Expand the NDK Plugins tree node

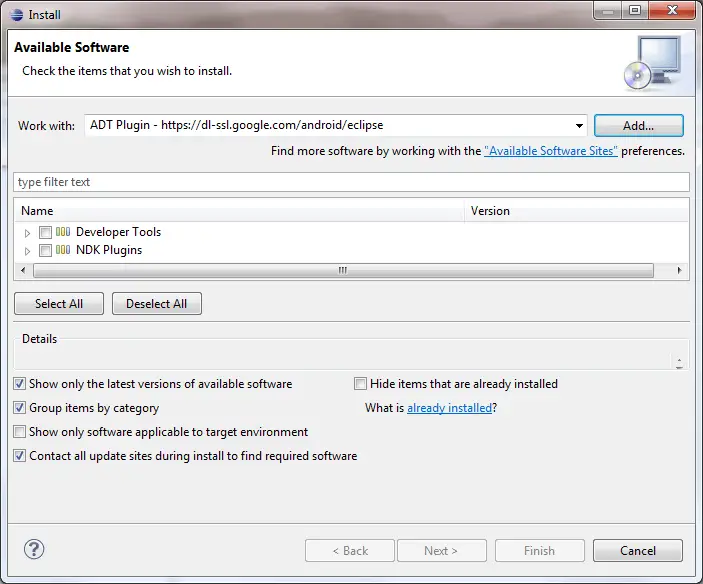point(28,250)
